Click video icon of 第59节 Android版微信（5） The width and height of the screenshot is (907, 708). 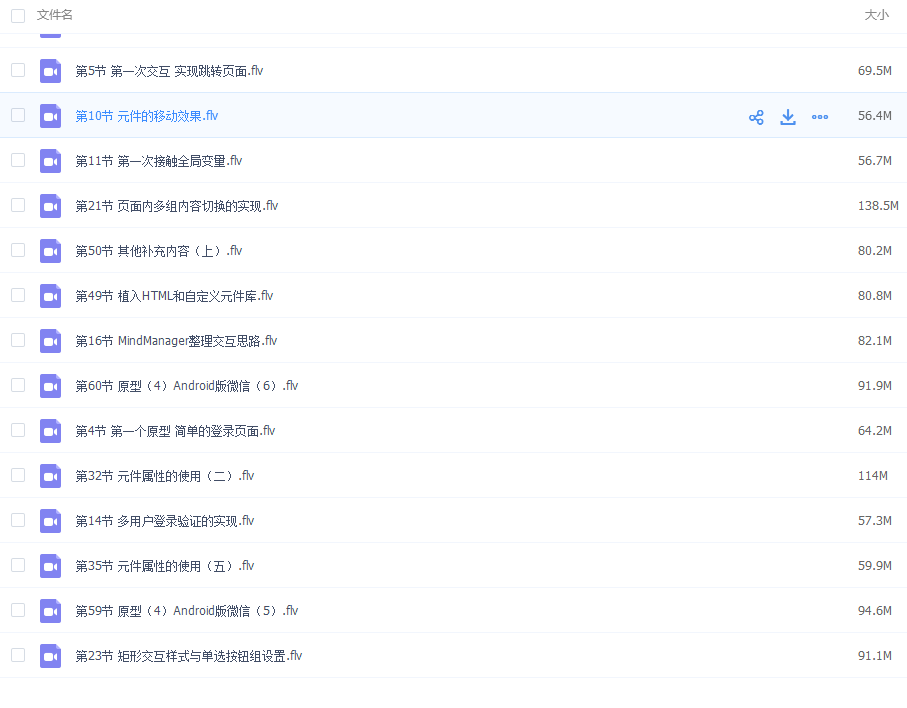[x=50, y=611]
